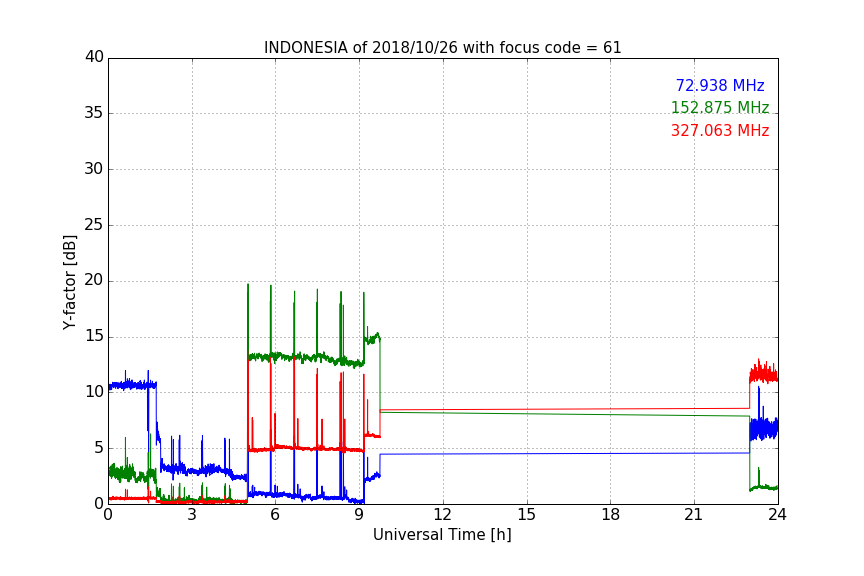Image resolution: width=864 pixels, height=576 pixels.
Task: Click the y-axis tick label 10
Action: 94,392
